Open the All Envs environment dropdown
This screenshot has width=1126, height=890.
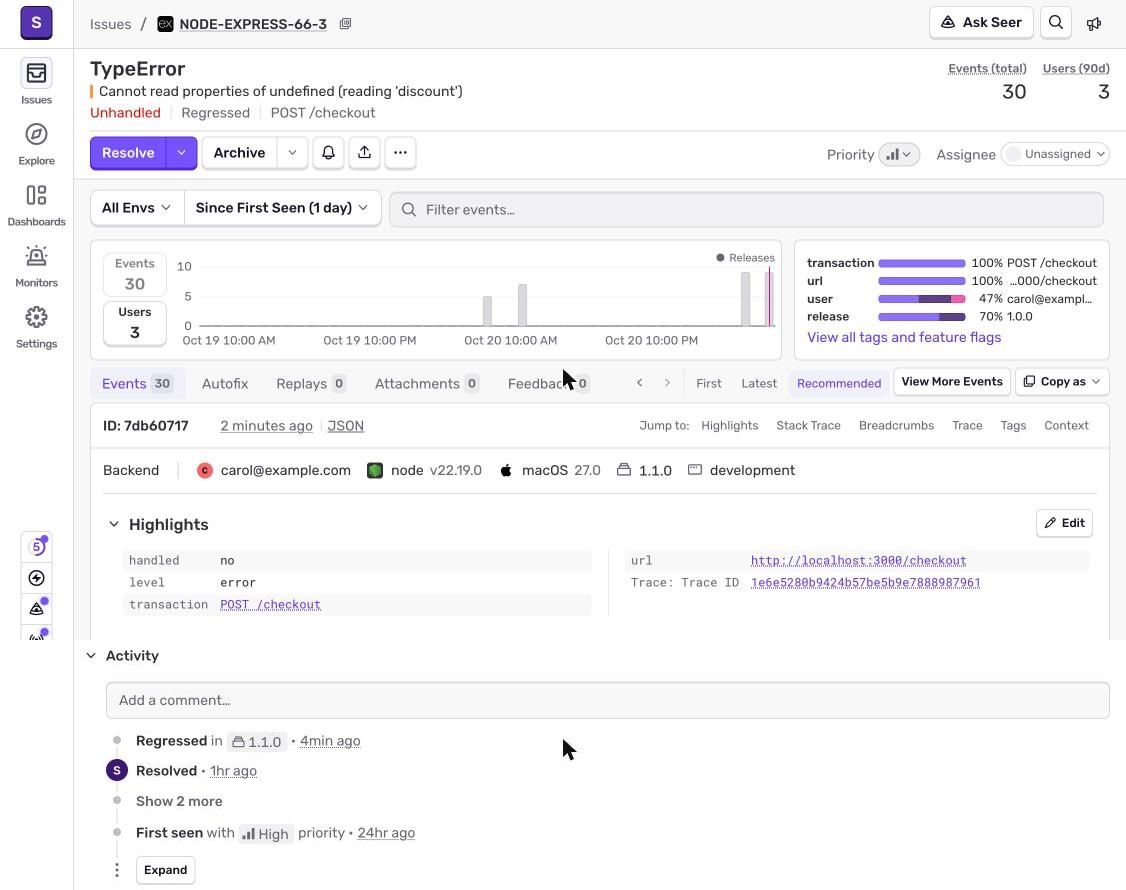(x=137, y=208)
